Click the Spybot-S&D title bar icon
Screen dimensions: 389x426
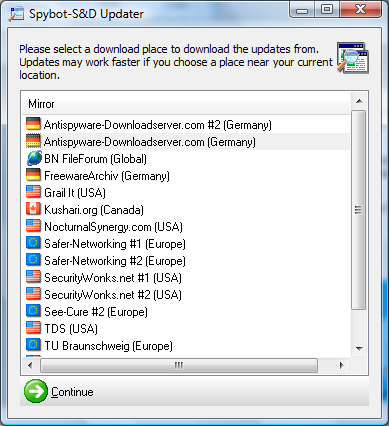pos(16,14)
